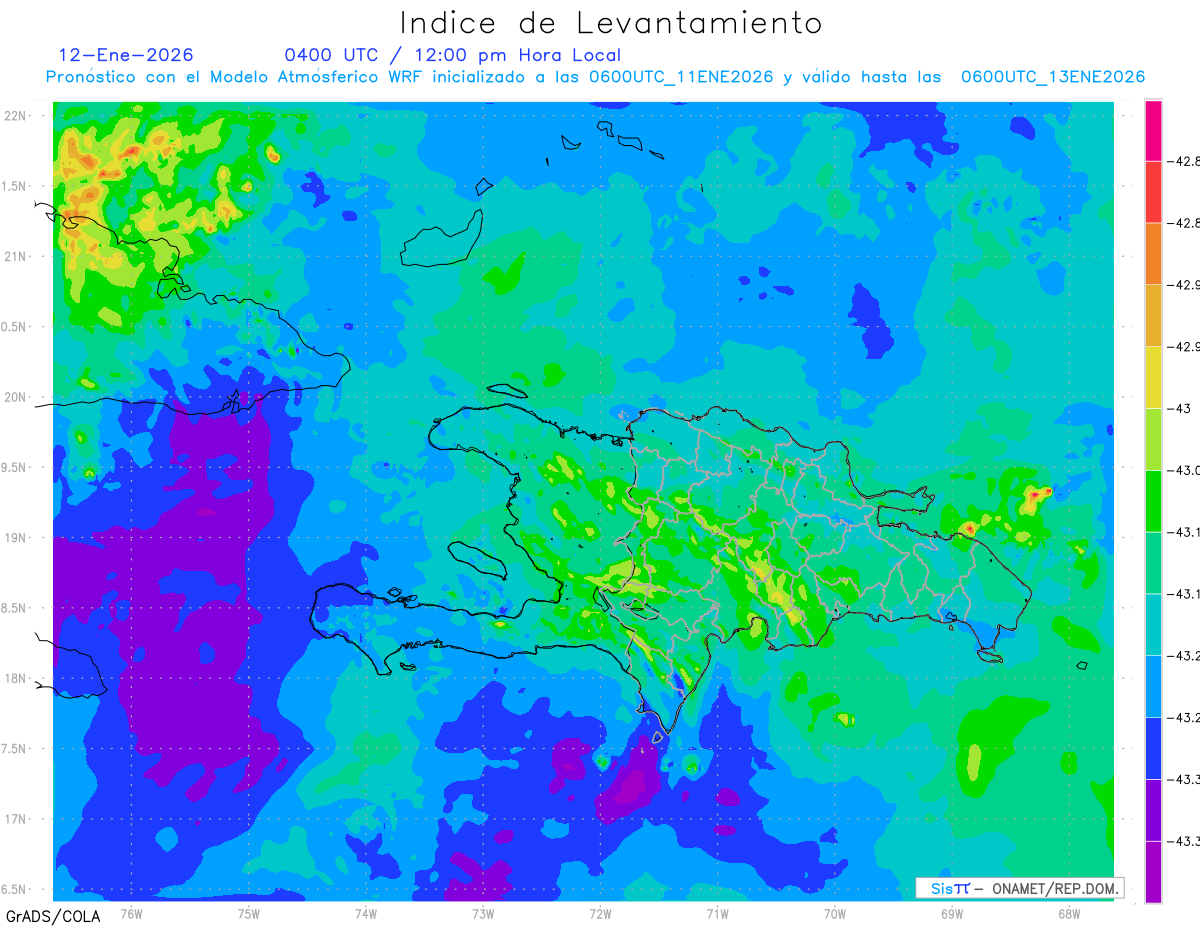Select the dark blue legend swatch
Viewport: 1200px width, 927px height.
pos(1153,748)
